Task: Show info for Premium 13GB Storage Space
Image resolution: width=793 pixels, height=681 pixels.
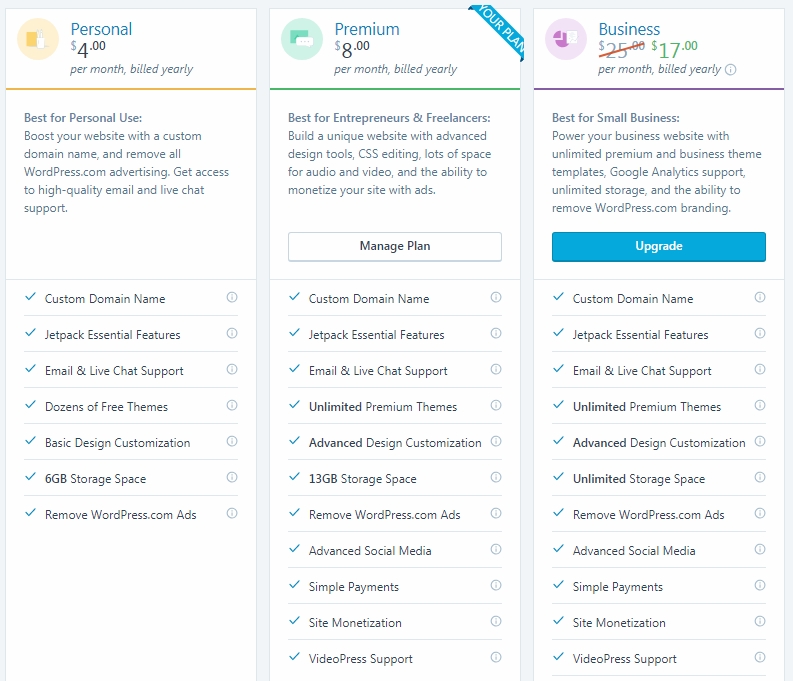Action: coord(496,478)
